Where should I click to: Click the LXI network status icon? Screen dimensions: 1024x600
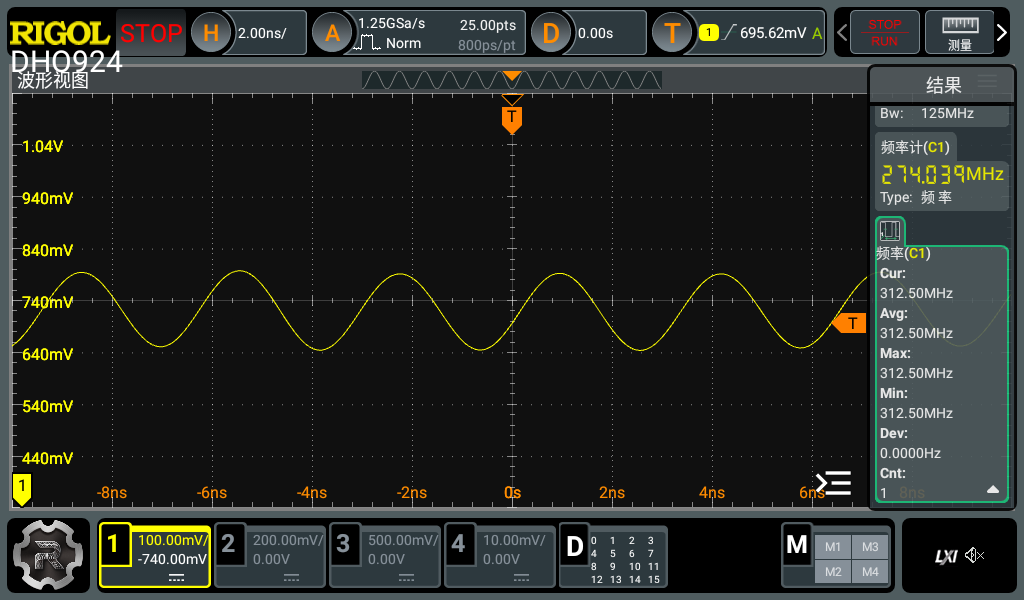click(946, 556)
